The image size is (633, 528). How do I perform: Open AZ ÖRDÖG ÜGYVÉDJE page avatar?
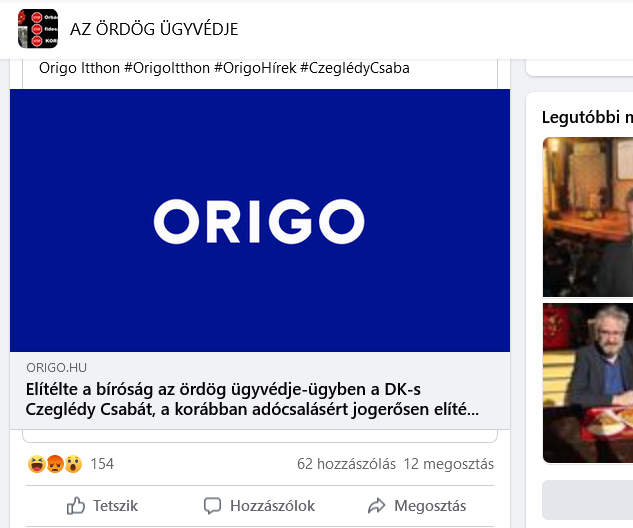coord(38,29)
